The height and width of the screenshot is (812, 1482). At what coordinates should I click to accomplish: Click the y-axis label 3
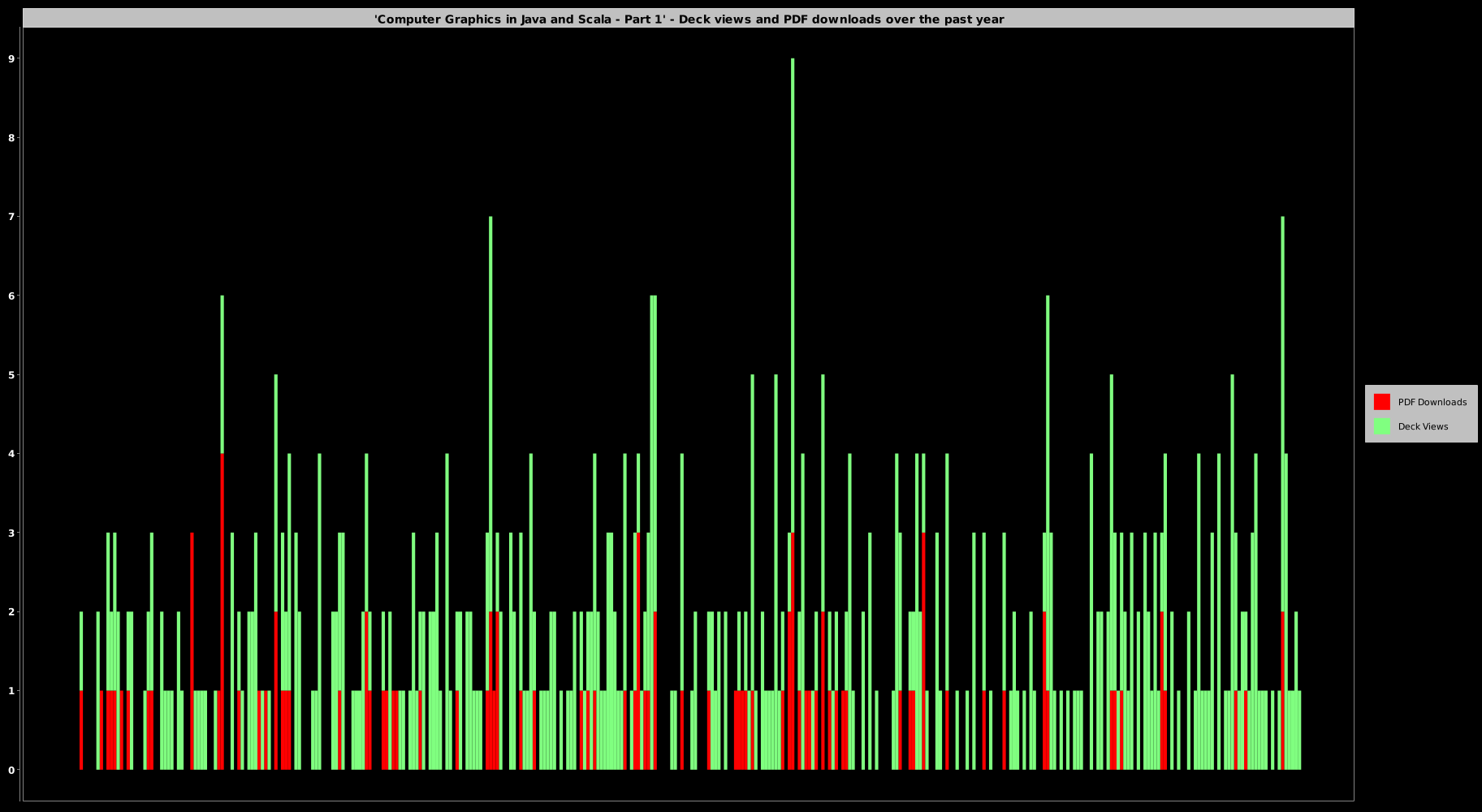coord(11,533)
